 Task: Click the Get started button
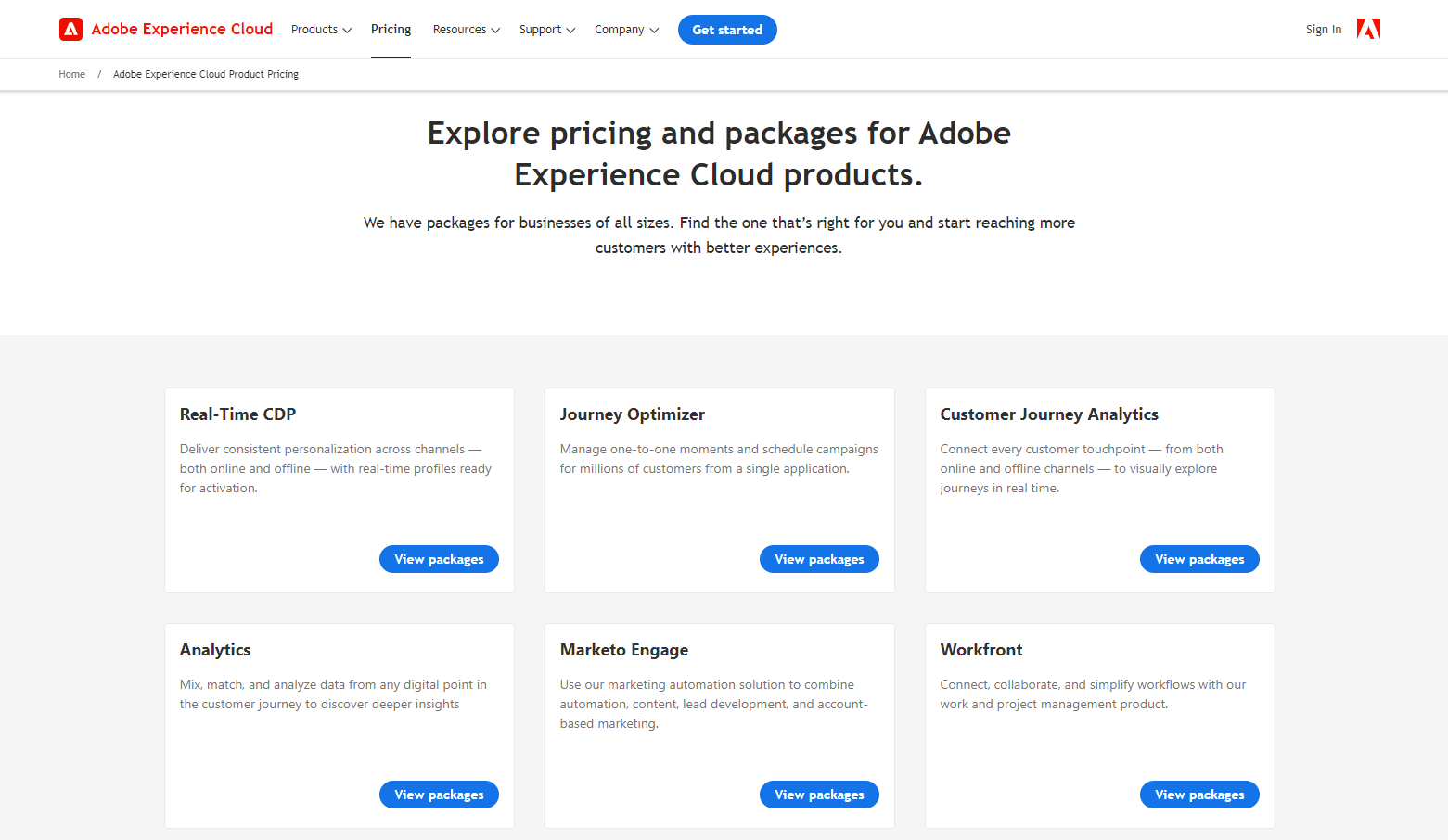pos(727,29)
